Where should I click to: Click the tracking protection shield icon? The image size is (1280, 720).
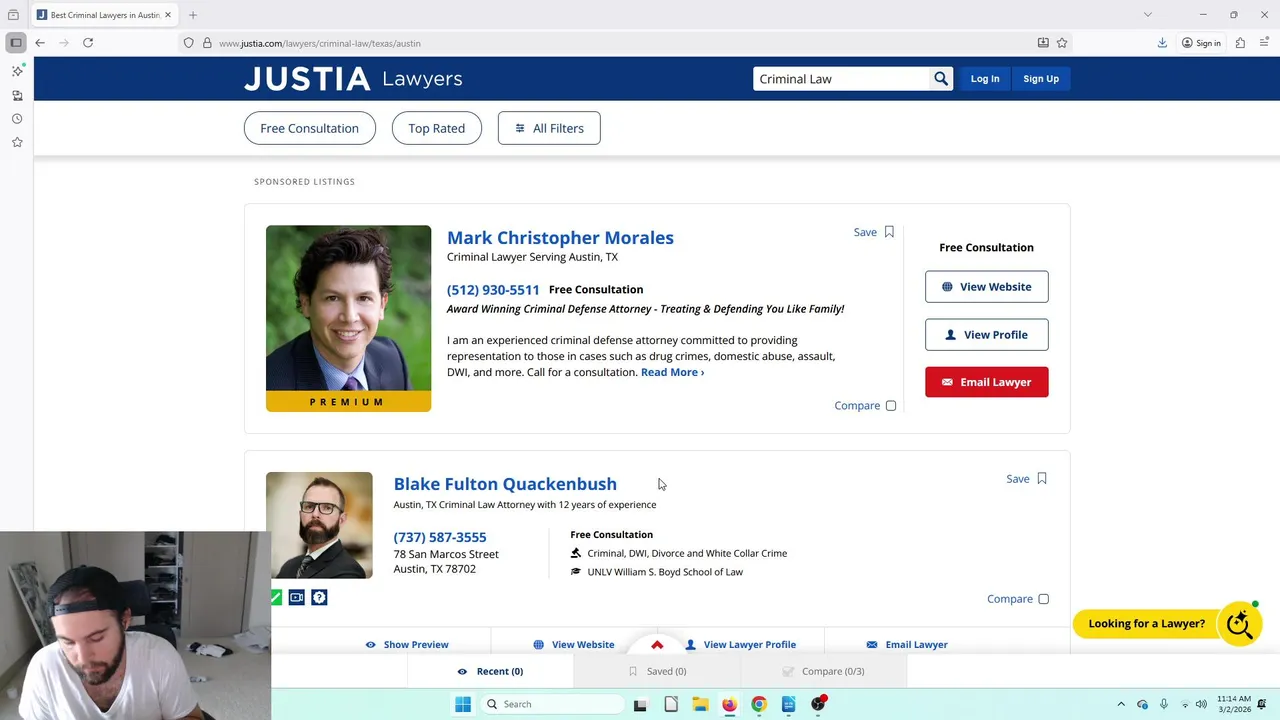pos(188,43)
